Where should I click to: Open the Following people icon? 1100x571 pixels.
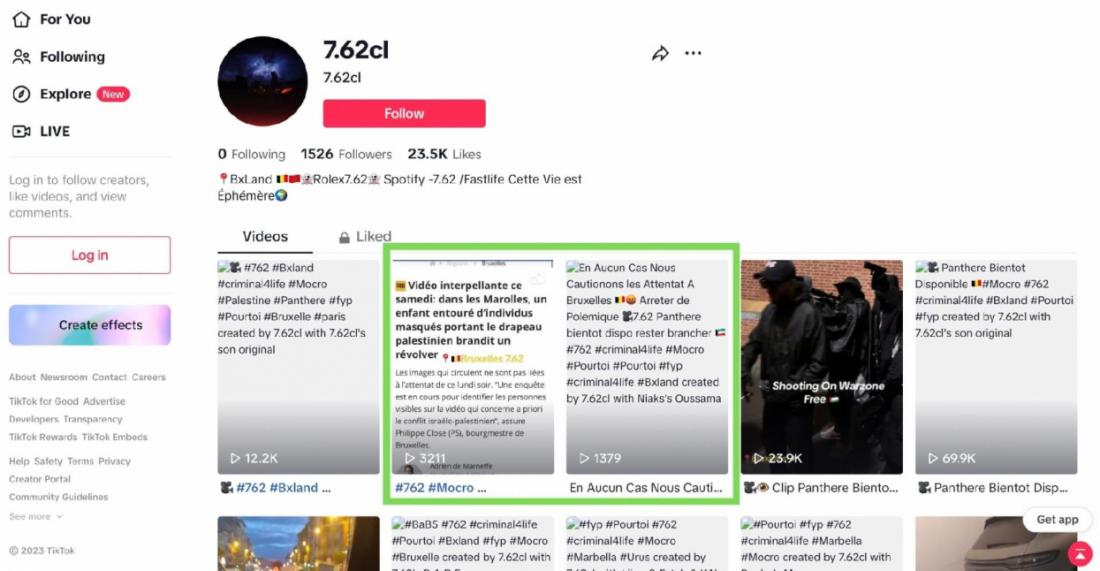point(22,57)
